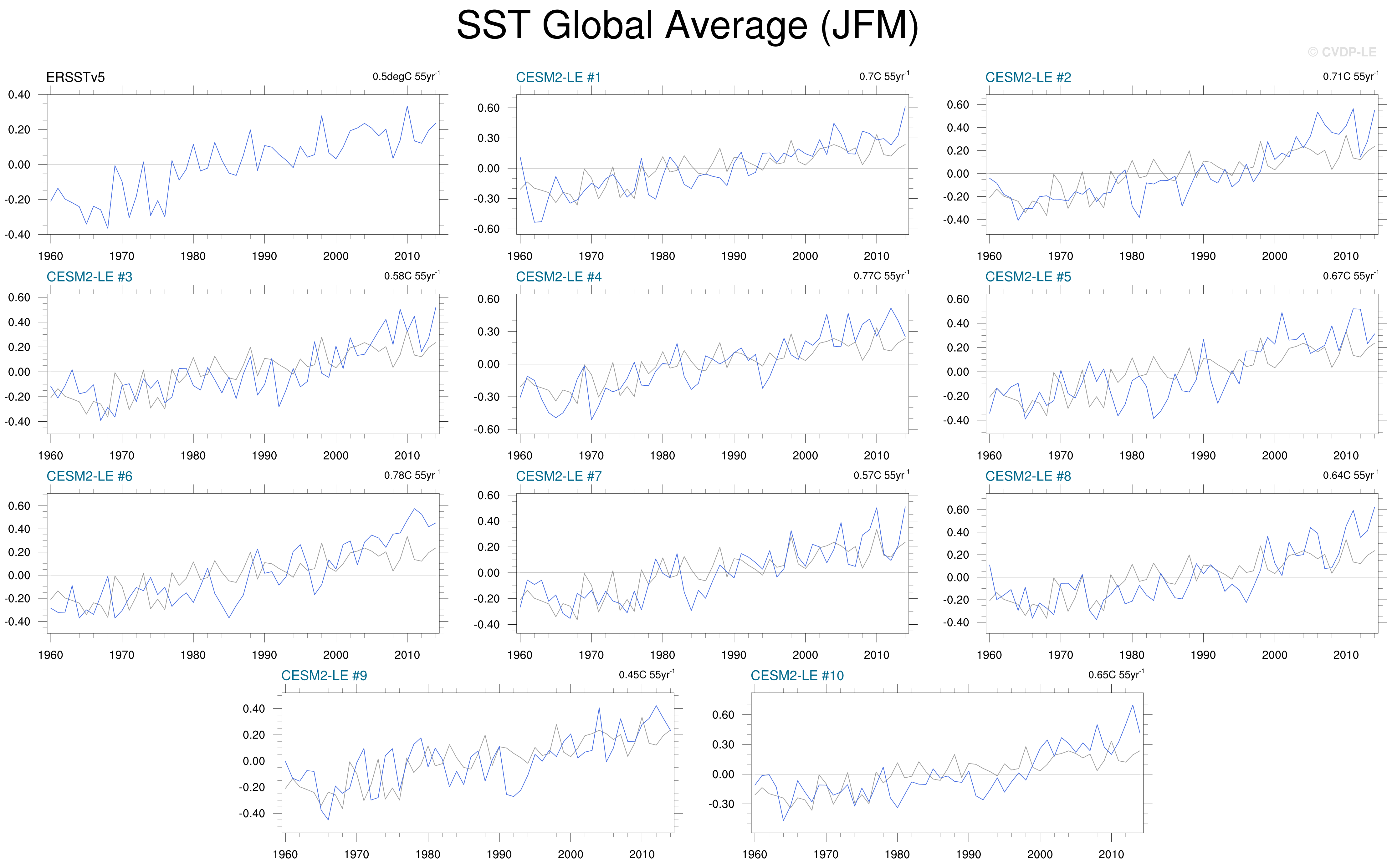Open the CESM2-LE #4 title link

tap(558, 277)
